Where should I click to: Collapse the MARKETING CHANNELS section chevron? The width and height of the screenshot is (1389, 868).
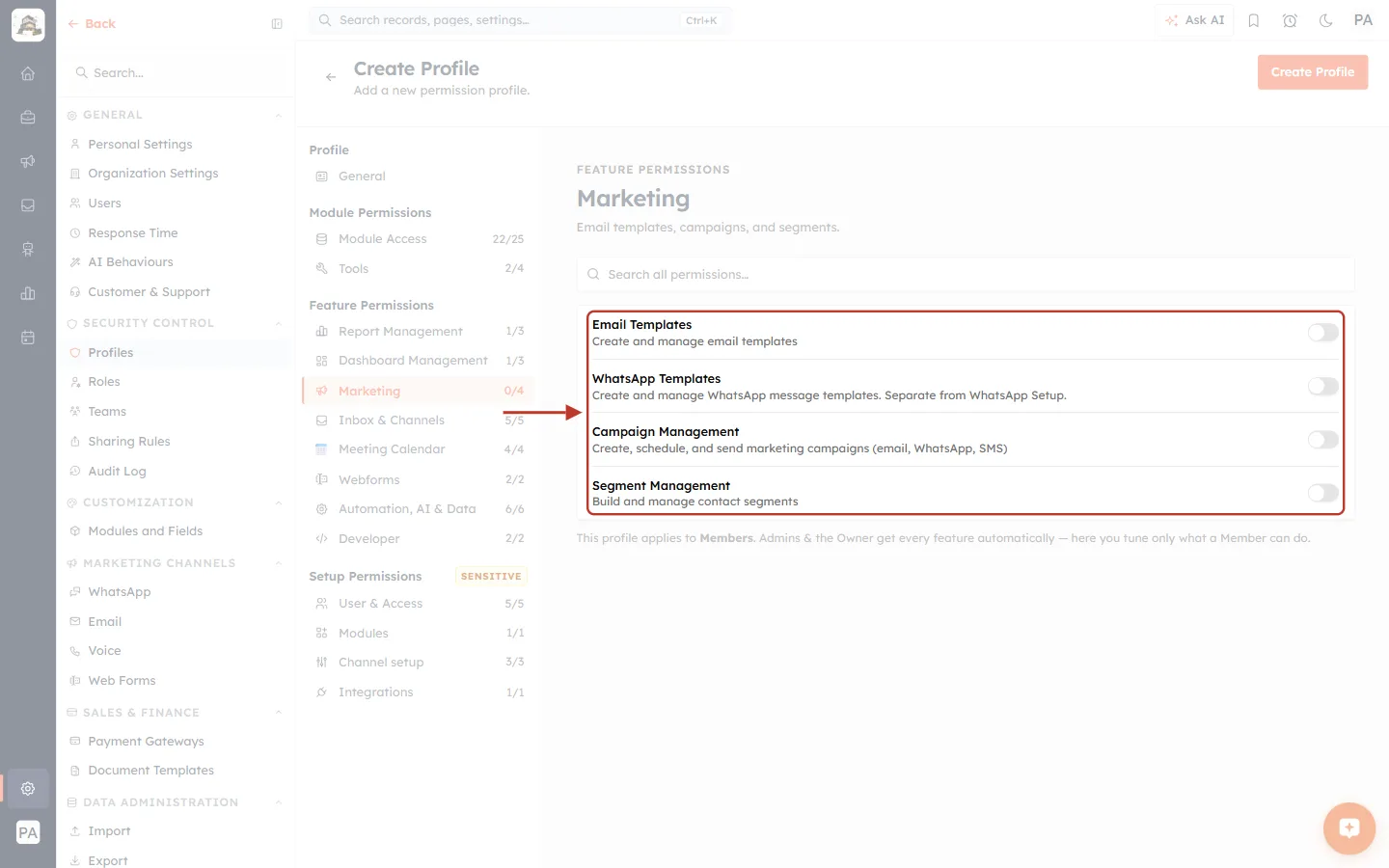click(279, 564)
